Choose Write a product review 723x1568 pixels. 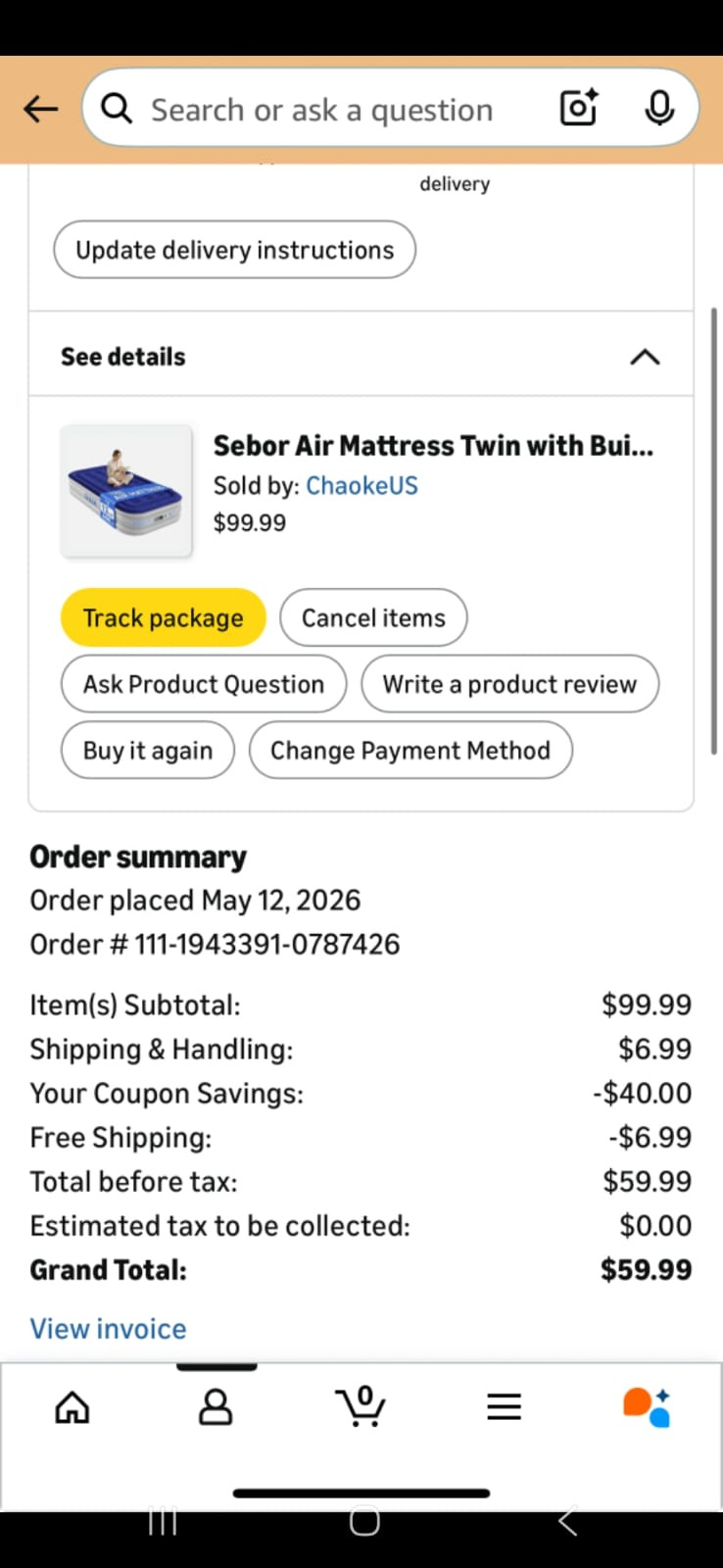(x=509, y=684)
